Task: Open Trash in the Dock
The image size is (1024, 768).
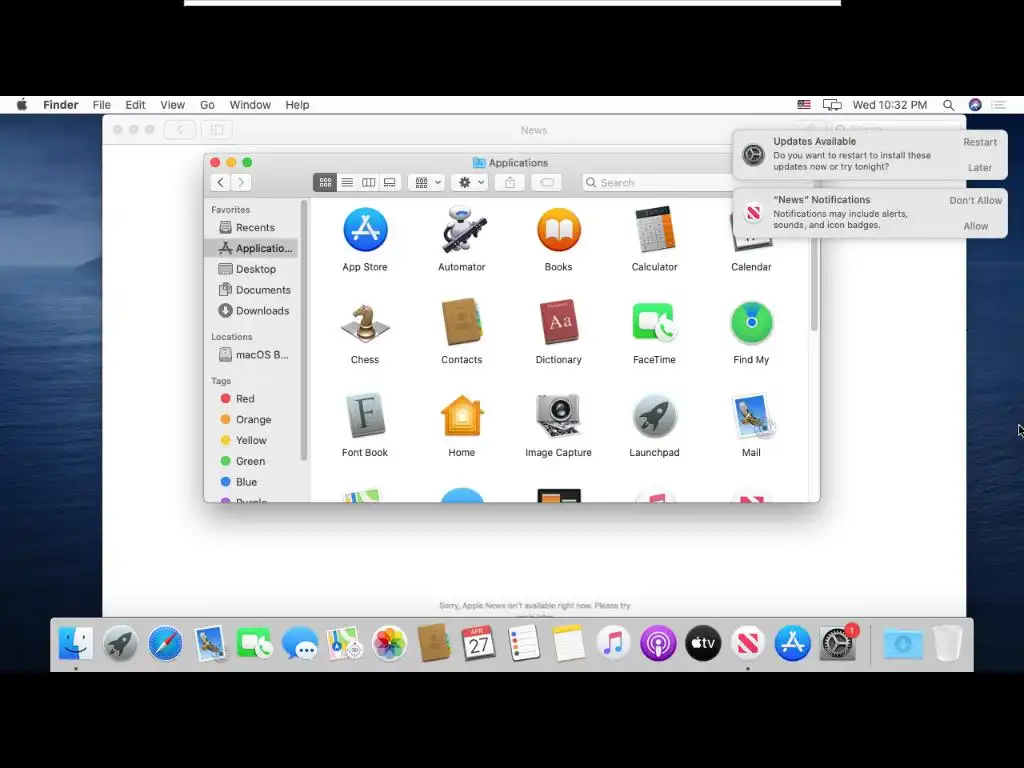Action: coord(948,643)
